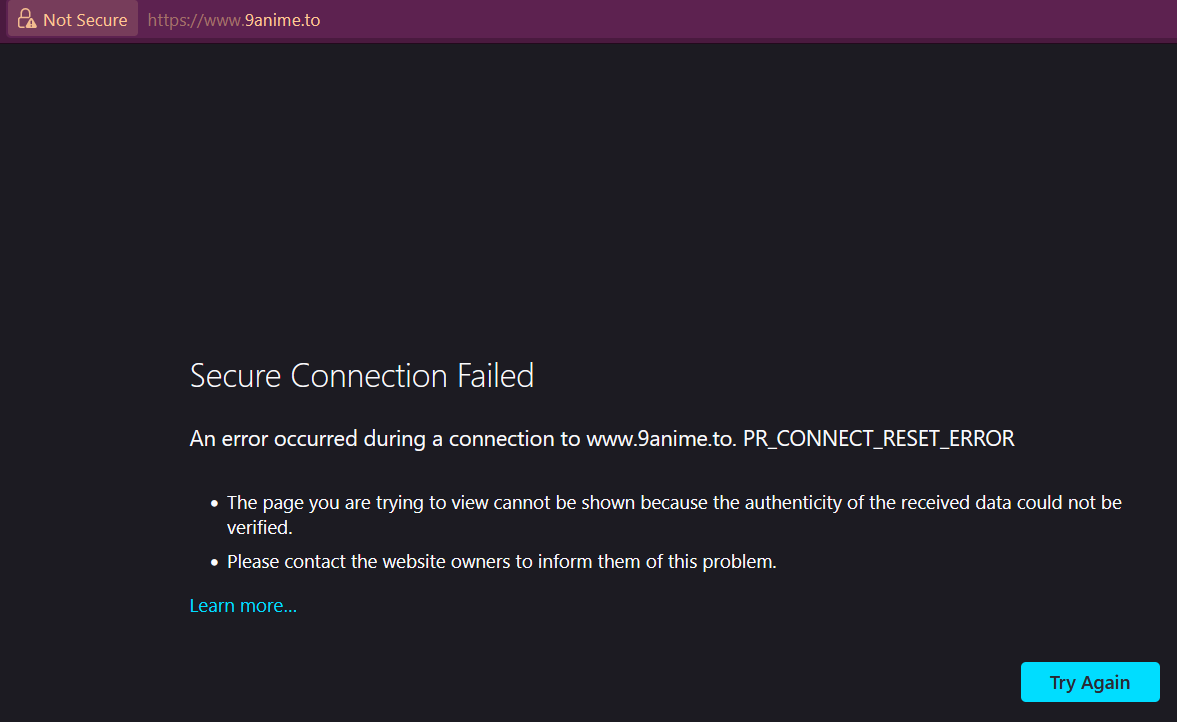Viewport: 1177px width, 722px height.
Task: Click the lock warning icon in address bar
Action: [27, 20]
